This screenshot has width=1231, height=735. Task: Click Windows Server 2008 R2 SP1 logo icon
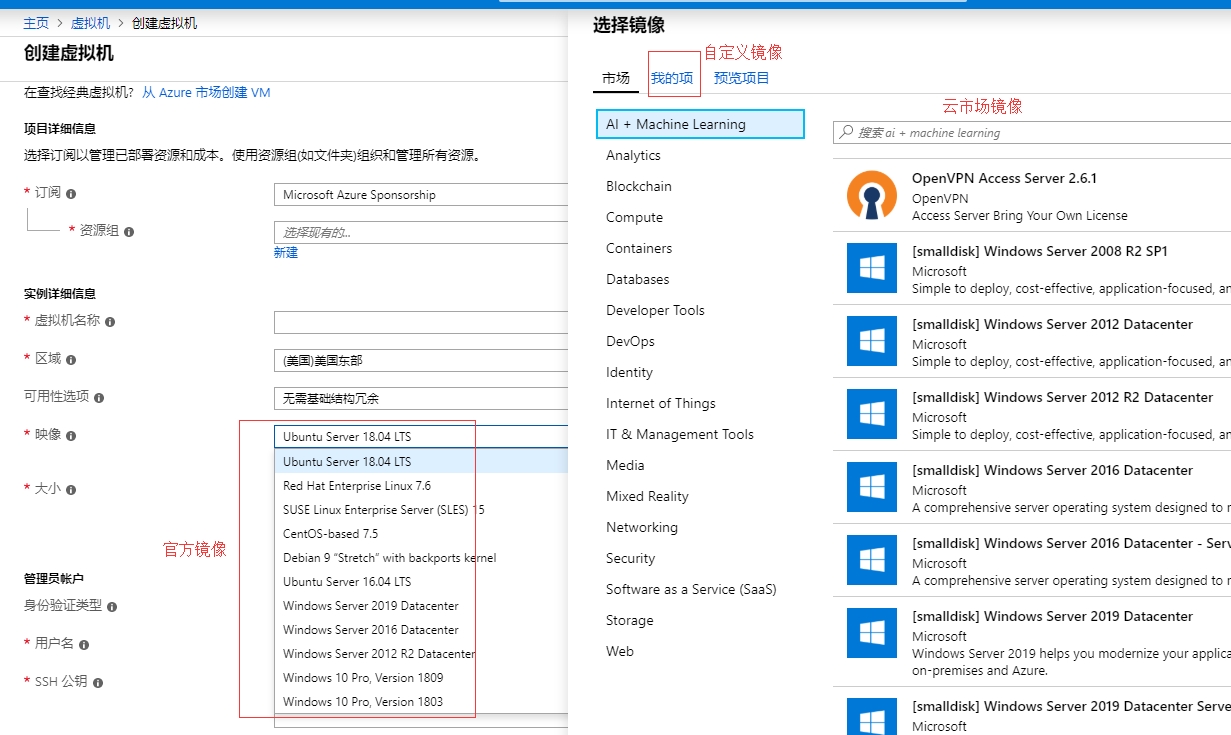pyautogui.click(x=871, y=268)
